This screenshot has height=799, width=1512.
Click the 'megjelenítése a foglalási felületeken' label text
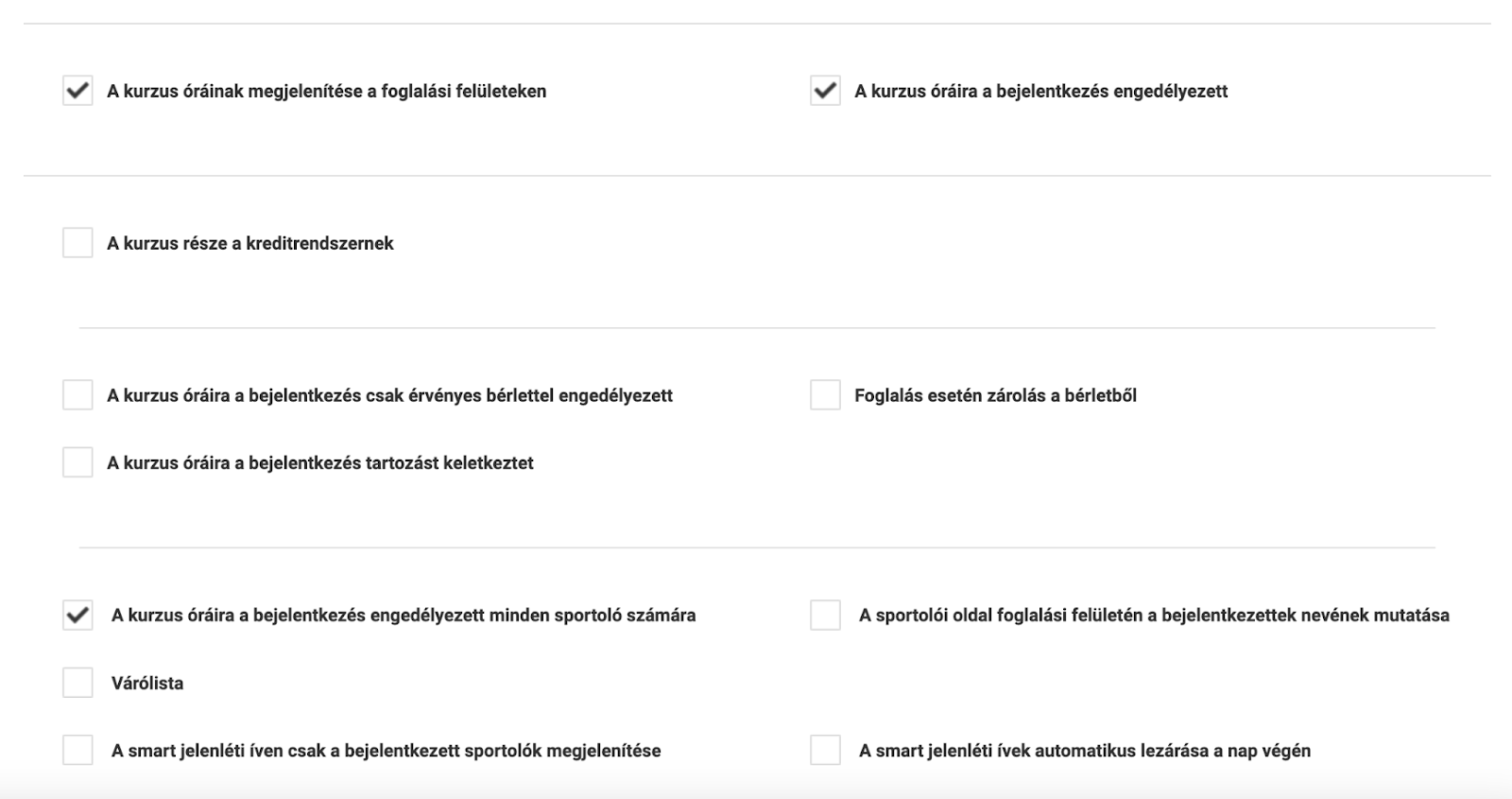click(327, 91)
